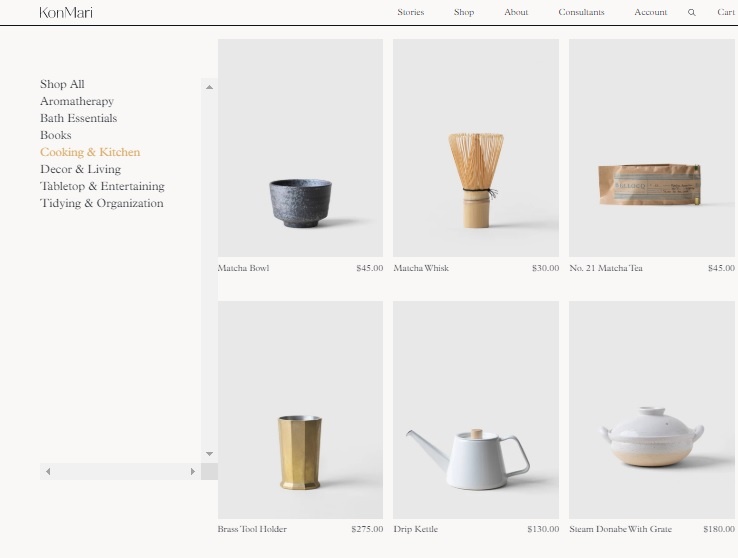This screenshot has width=738, height=558.
Task: Click the left horizontal scroll arrow
Action: [48, 471]
